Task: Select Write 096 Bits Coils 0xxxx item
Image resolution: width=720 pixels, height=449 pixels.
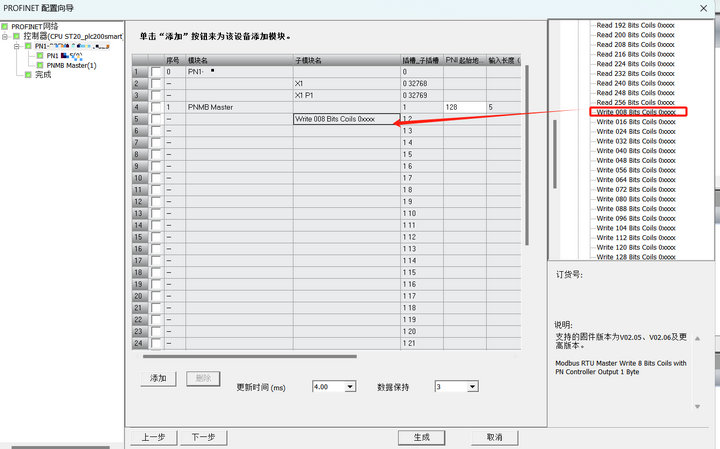Action: [x=636, y=218]
